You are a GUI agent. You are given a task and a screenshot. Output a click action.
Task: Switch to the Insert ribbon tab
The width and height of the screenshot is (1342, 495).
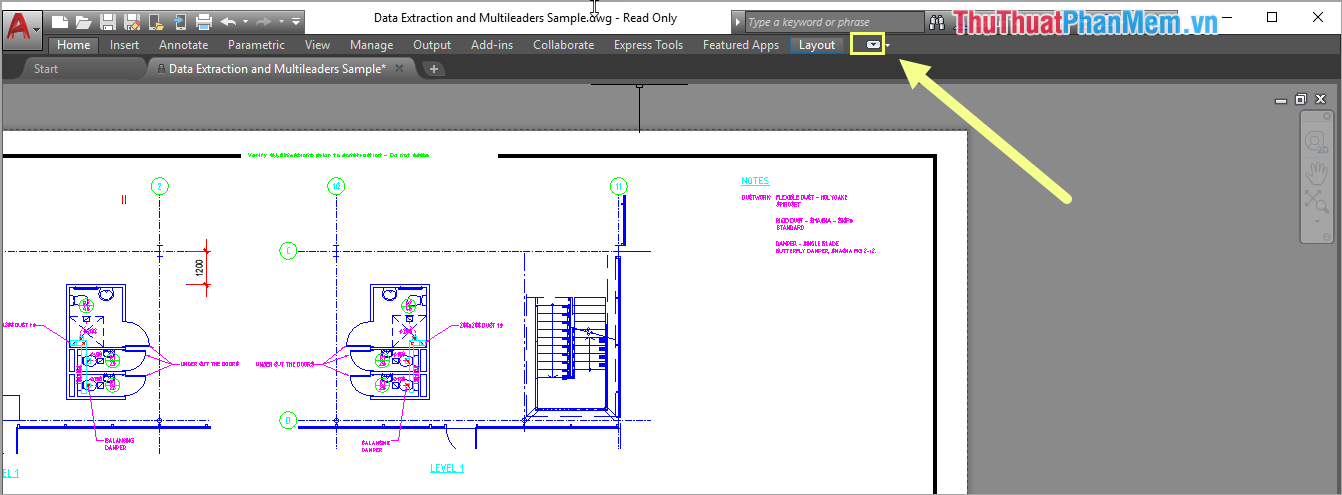click(x=125, y=45)
